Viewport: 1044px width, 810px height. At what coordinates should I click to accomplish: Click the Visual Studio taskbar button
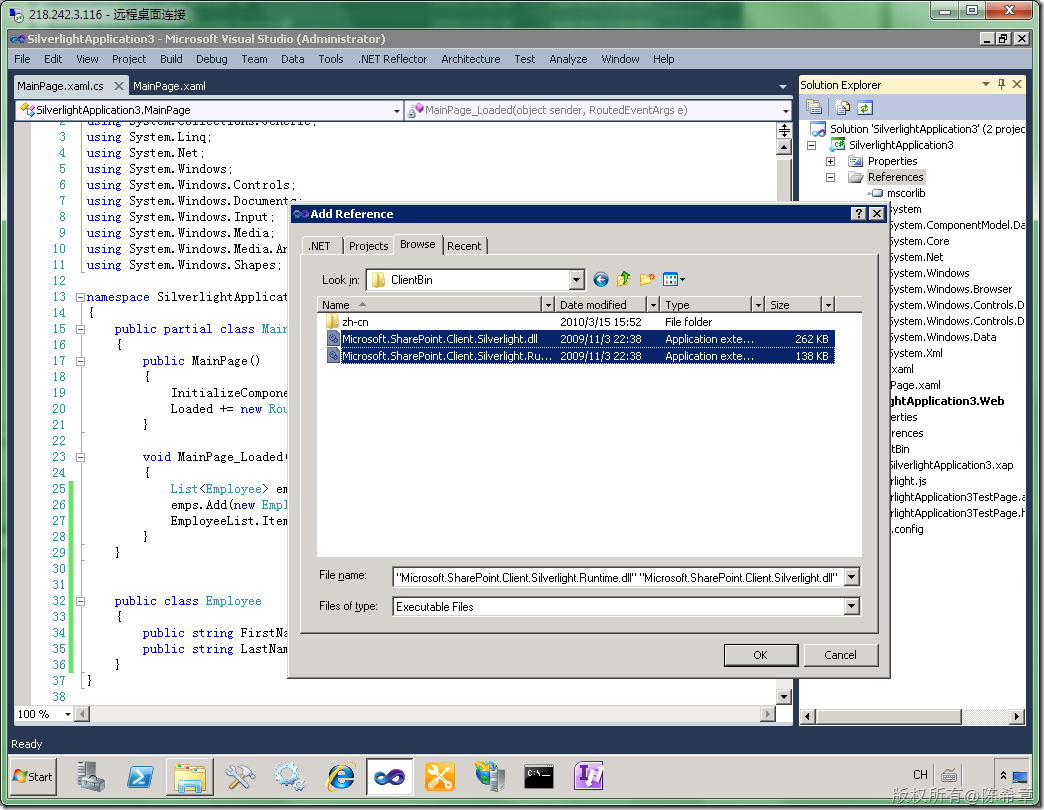coord(390,776)
